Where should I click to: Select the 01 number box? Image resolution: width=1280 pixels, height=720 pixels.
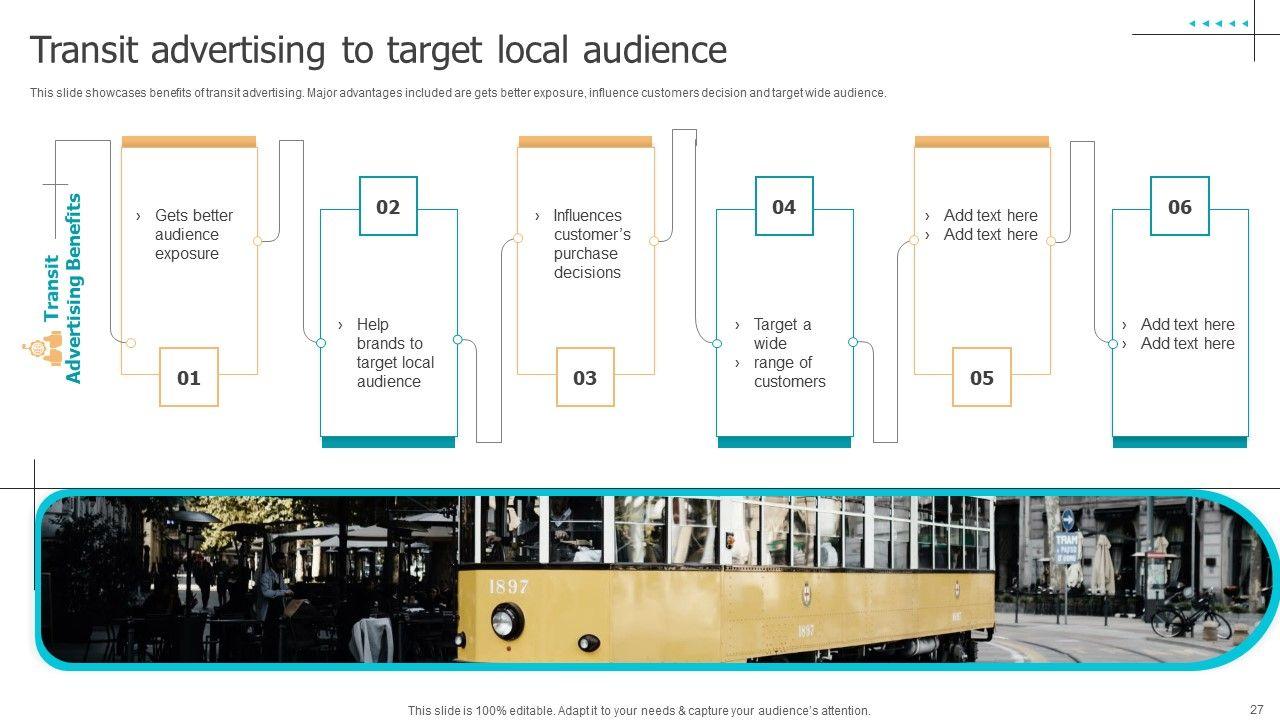189,377
